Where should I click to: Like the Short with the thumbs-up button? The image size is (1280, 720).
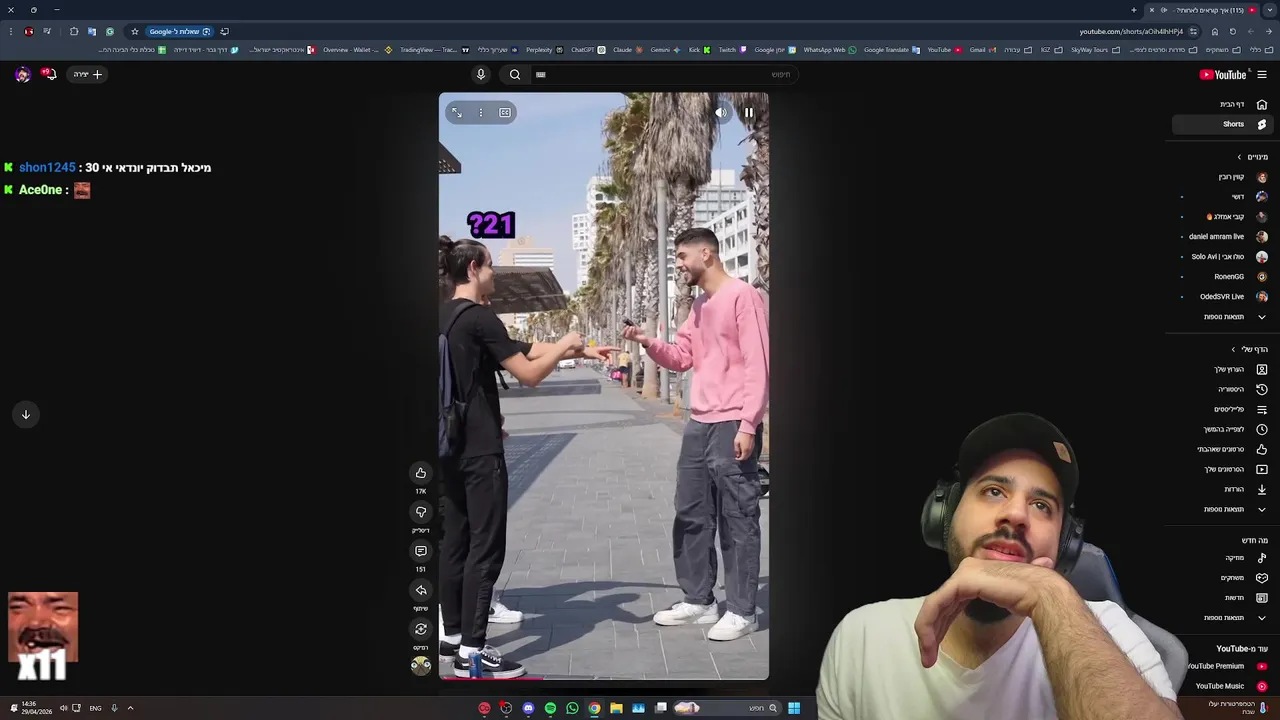coord(421,473)
